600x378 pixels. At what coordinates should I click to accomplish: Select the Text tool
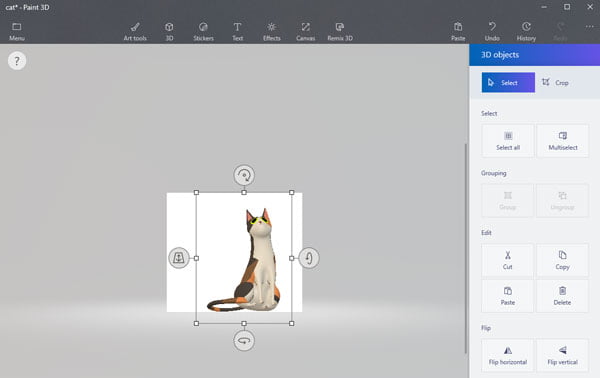click(237, 32)
